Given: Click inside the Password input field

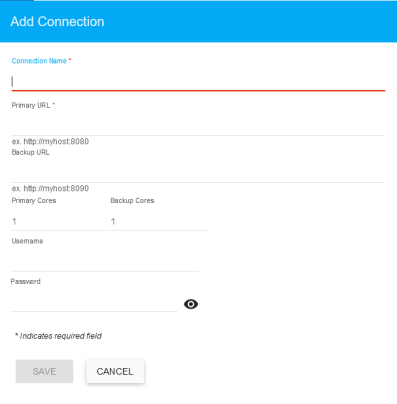Looking at the screenshot, I should (94, 303).
